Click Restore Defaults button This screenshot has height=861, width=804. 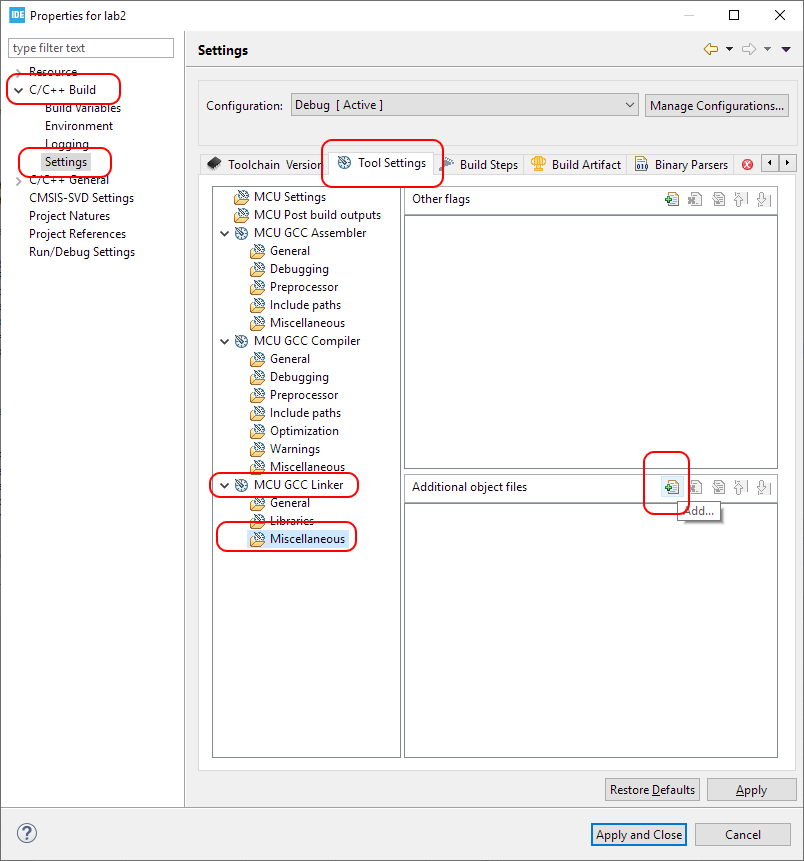[652, 790]
